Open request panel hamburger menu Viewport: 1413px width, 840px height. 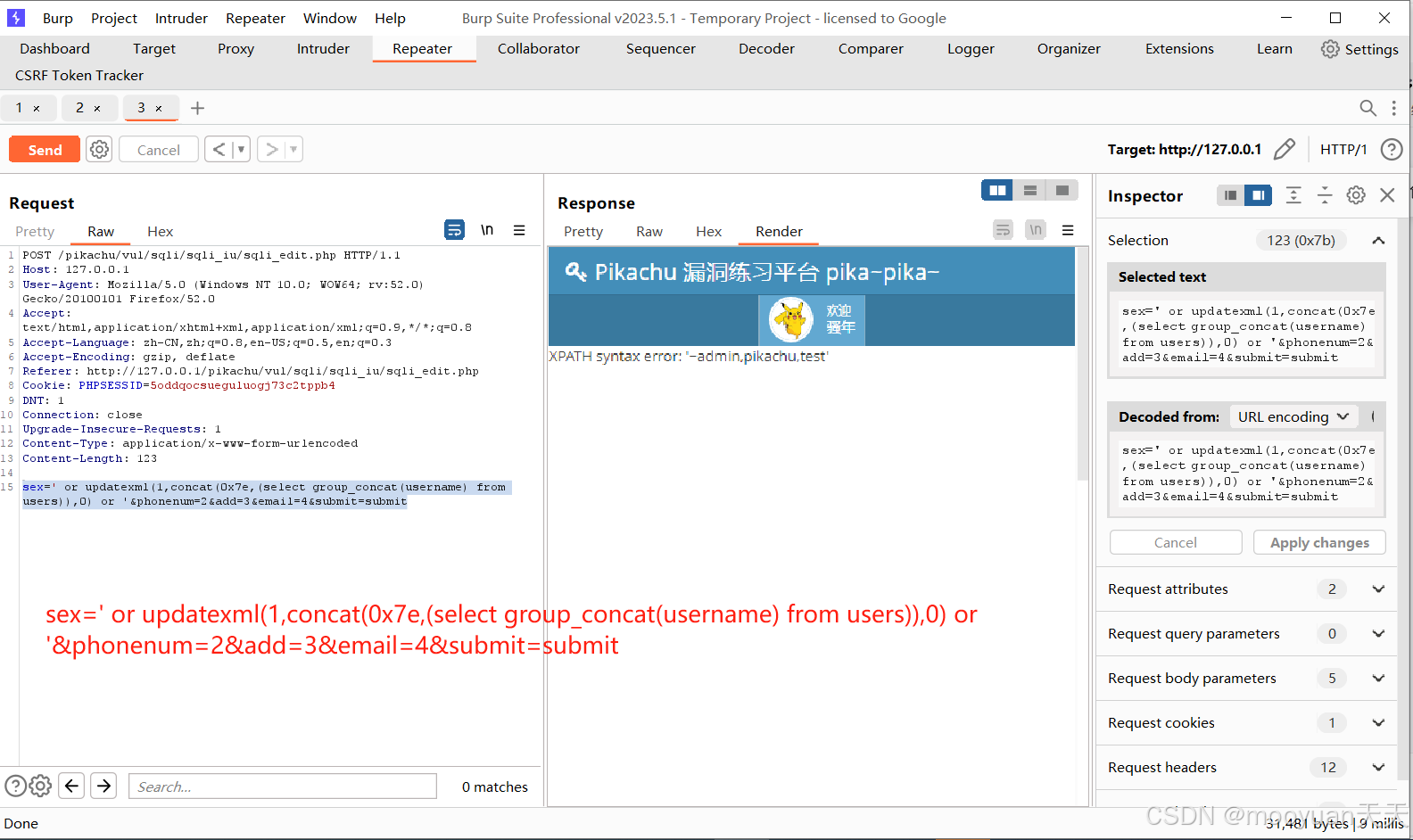[x=519, y=230]
